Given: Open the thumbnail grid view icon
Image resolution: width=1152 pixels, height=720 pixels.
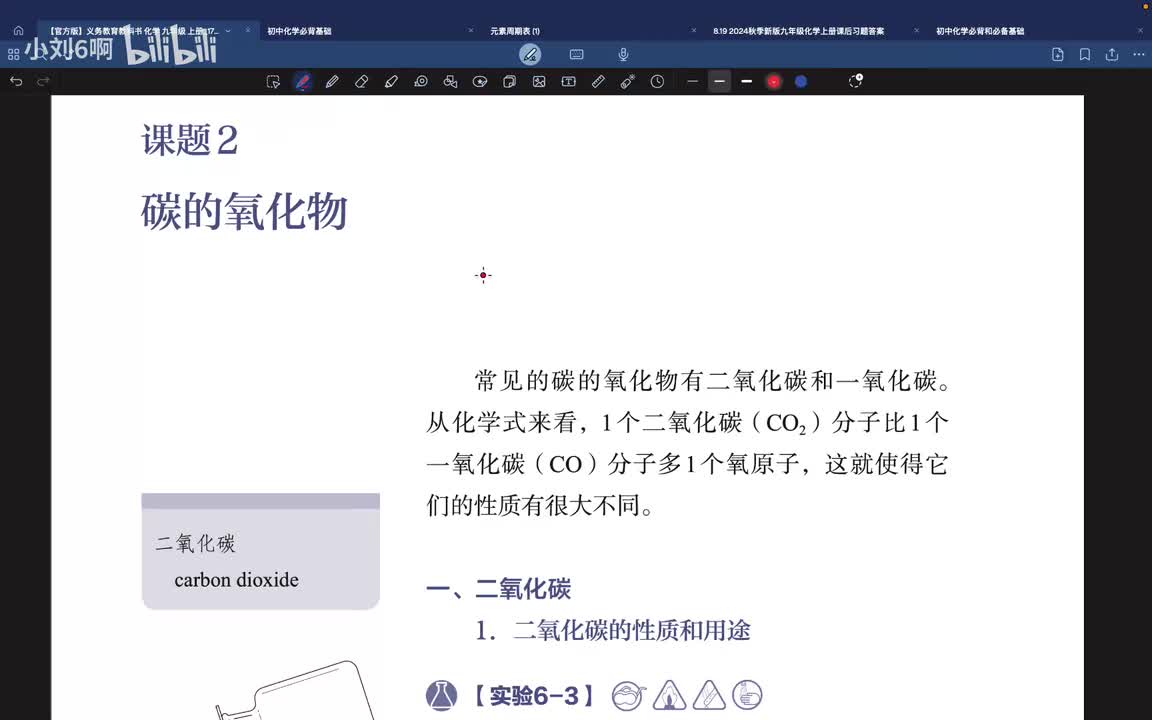Looking at the screenshot, I should click(x=13, y=54).
